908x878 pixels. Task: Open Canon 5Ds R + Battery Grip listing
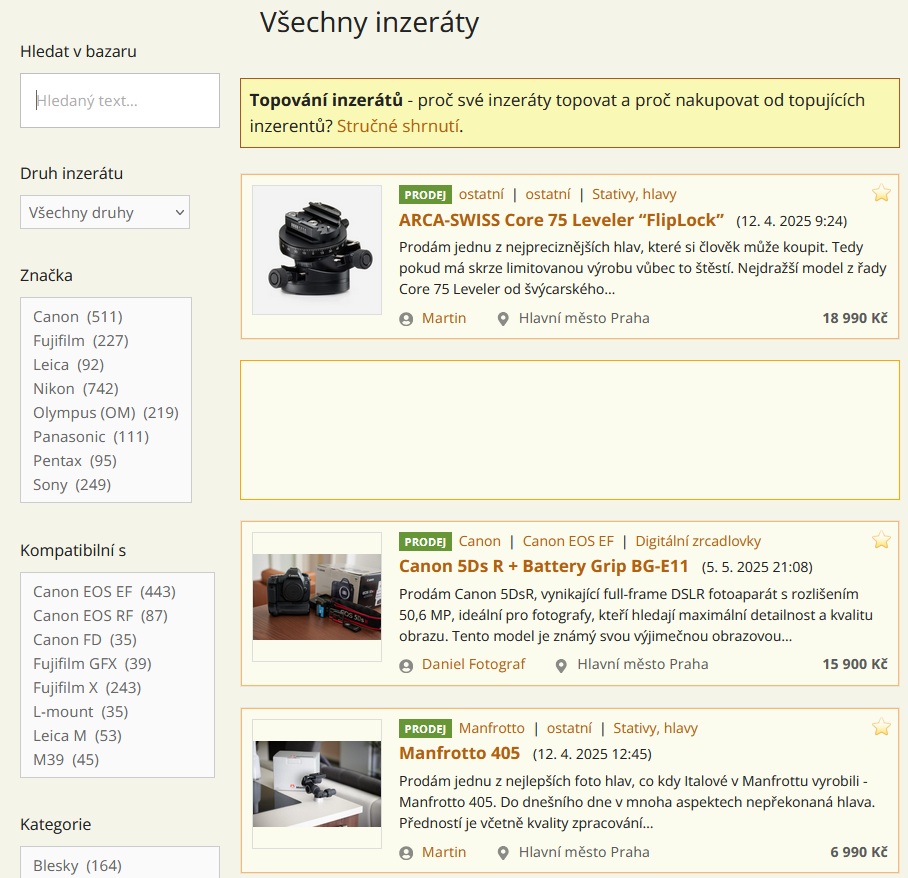pyautogui.click(x=543, y=566)
